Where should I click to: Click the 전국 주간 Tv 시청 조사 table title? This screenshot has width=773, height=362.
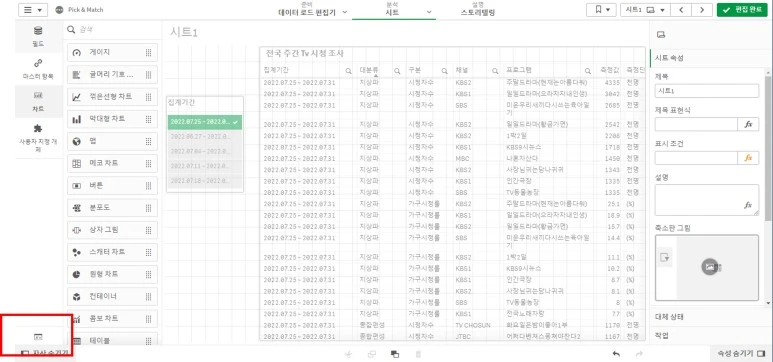(304, 53)
